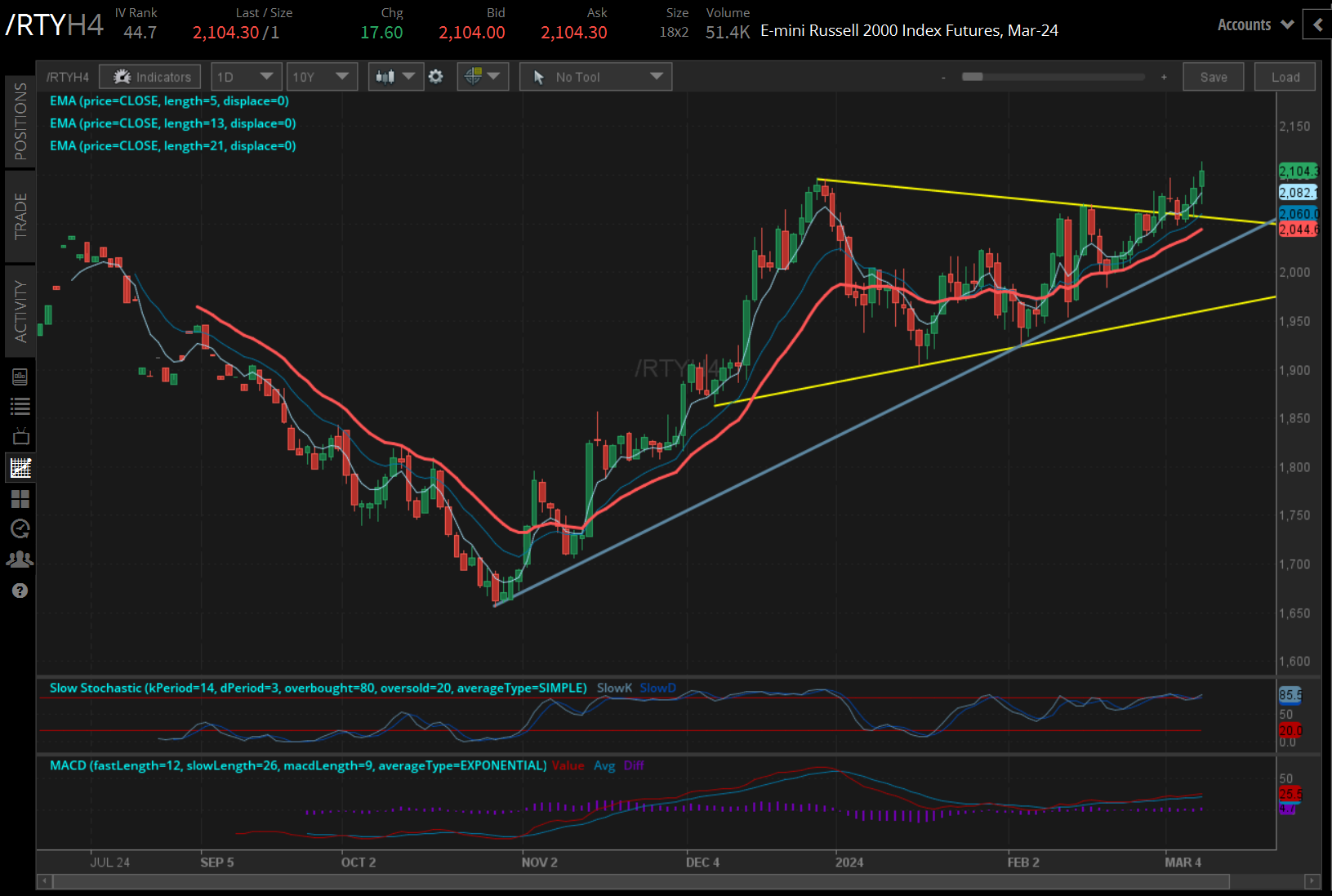1332x896 pixels.
Task: Open the watchlist list icon in sidebar
Action: coord(20,407)
